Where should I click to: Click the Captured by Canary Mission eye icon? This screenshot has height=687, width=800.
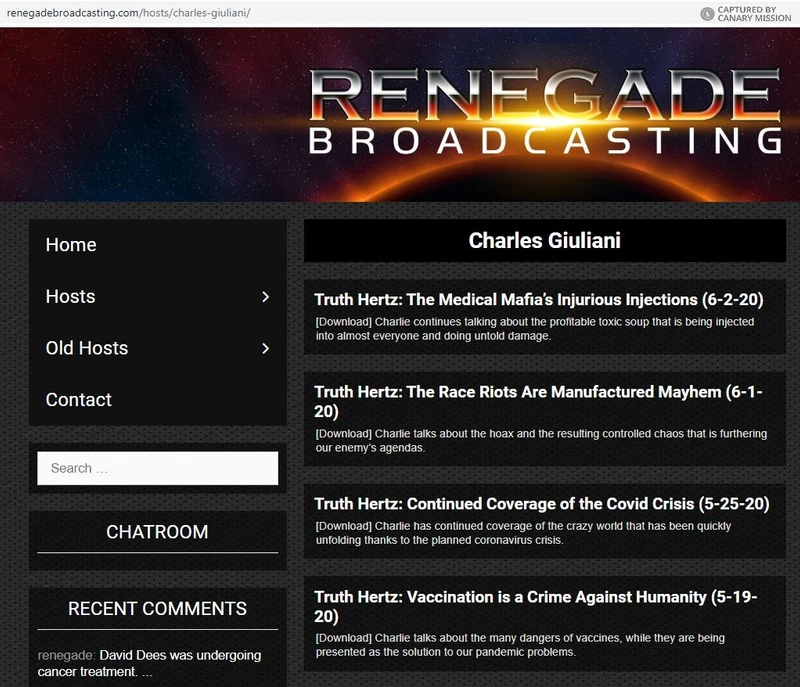(706, 12)
